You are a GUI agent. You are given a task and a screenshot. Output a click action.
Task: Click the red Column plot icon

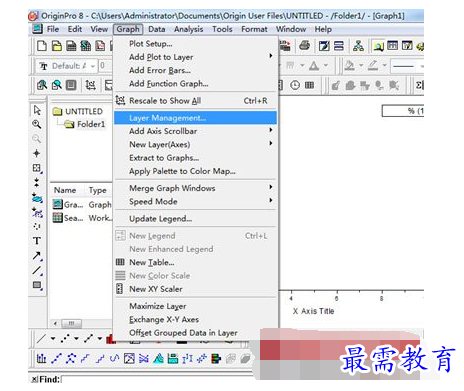pos(110,339)
